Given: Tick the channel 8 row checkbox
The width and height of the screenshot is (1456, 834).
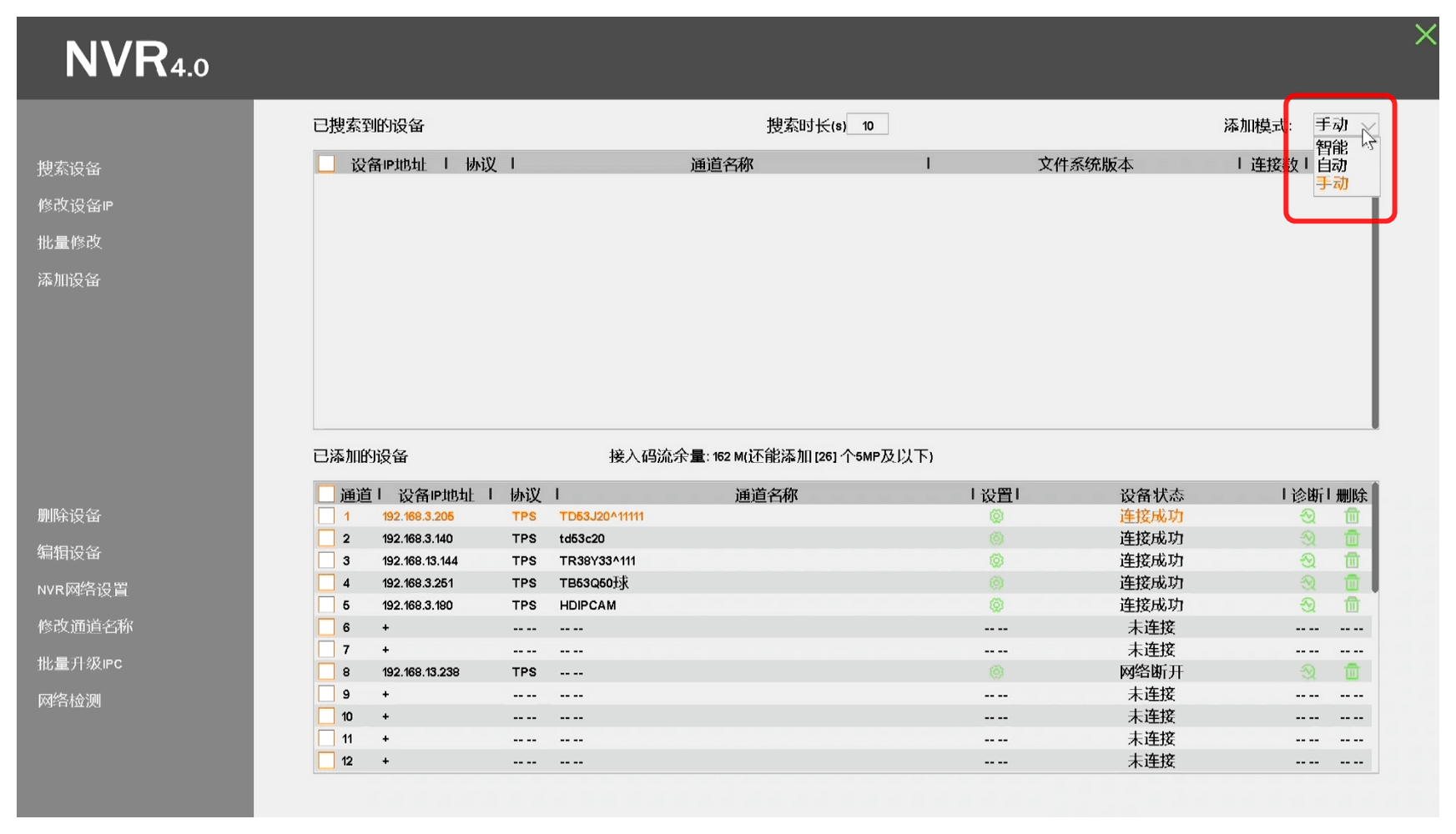Looking at the screenshot, I should (x=326, y=671).
